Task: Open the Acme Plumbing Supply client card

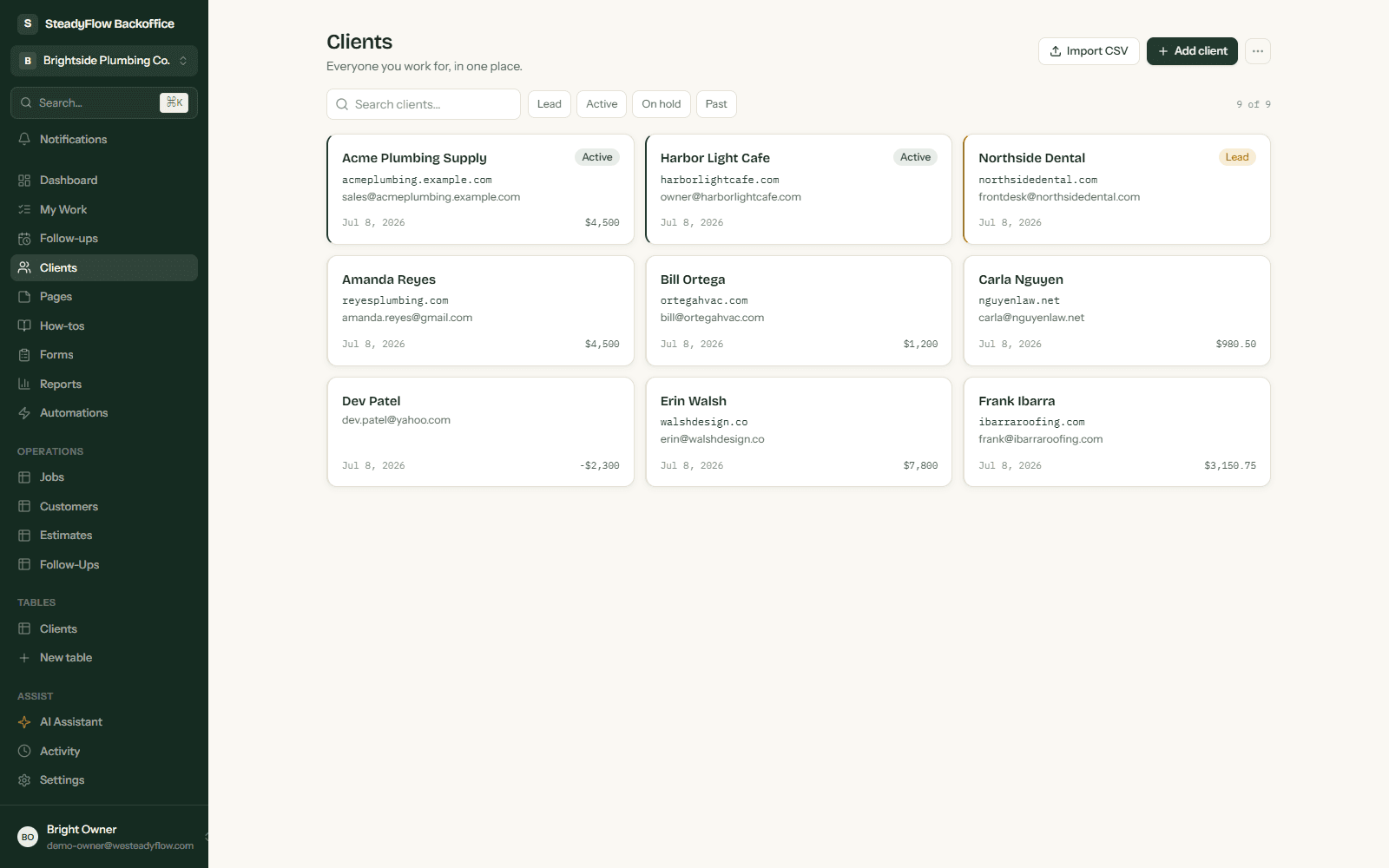Action: [x=480, y=189]
